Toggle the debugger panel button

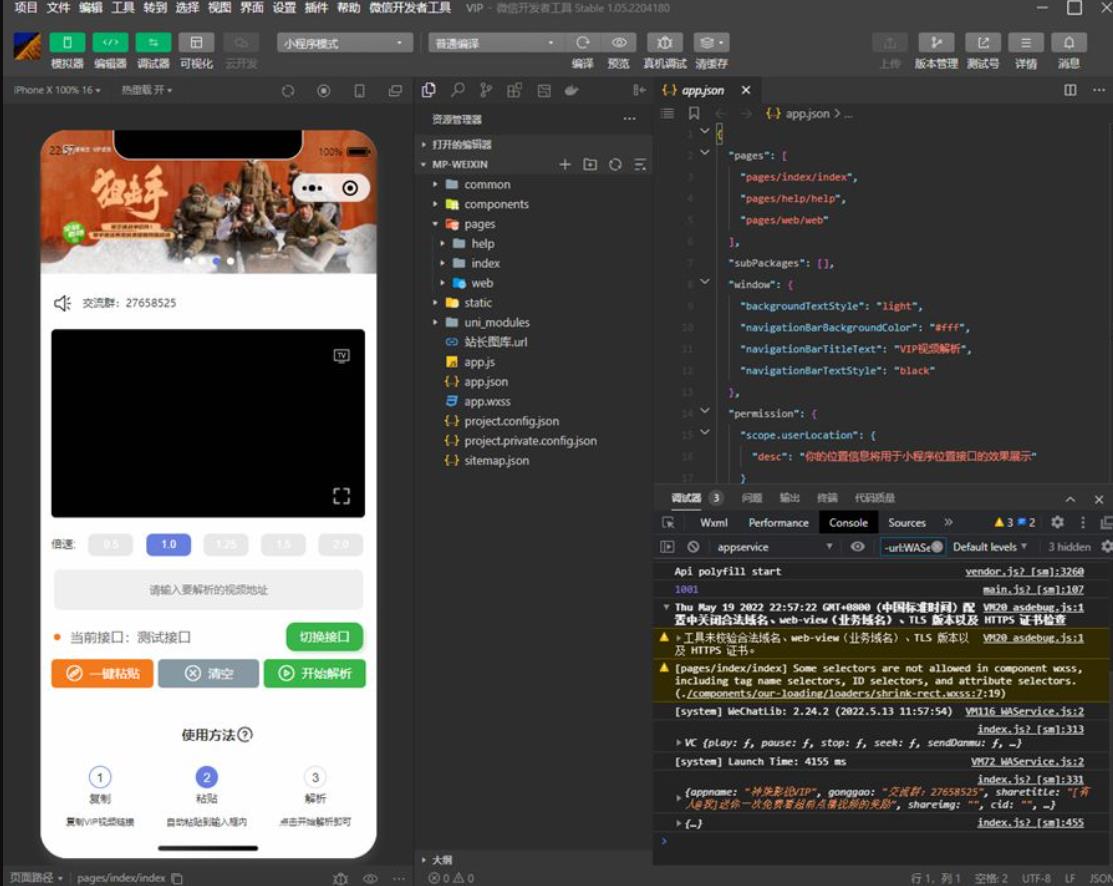(153, 43)
